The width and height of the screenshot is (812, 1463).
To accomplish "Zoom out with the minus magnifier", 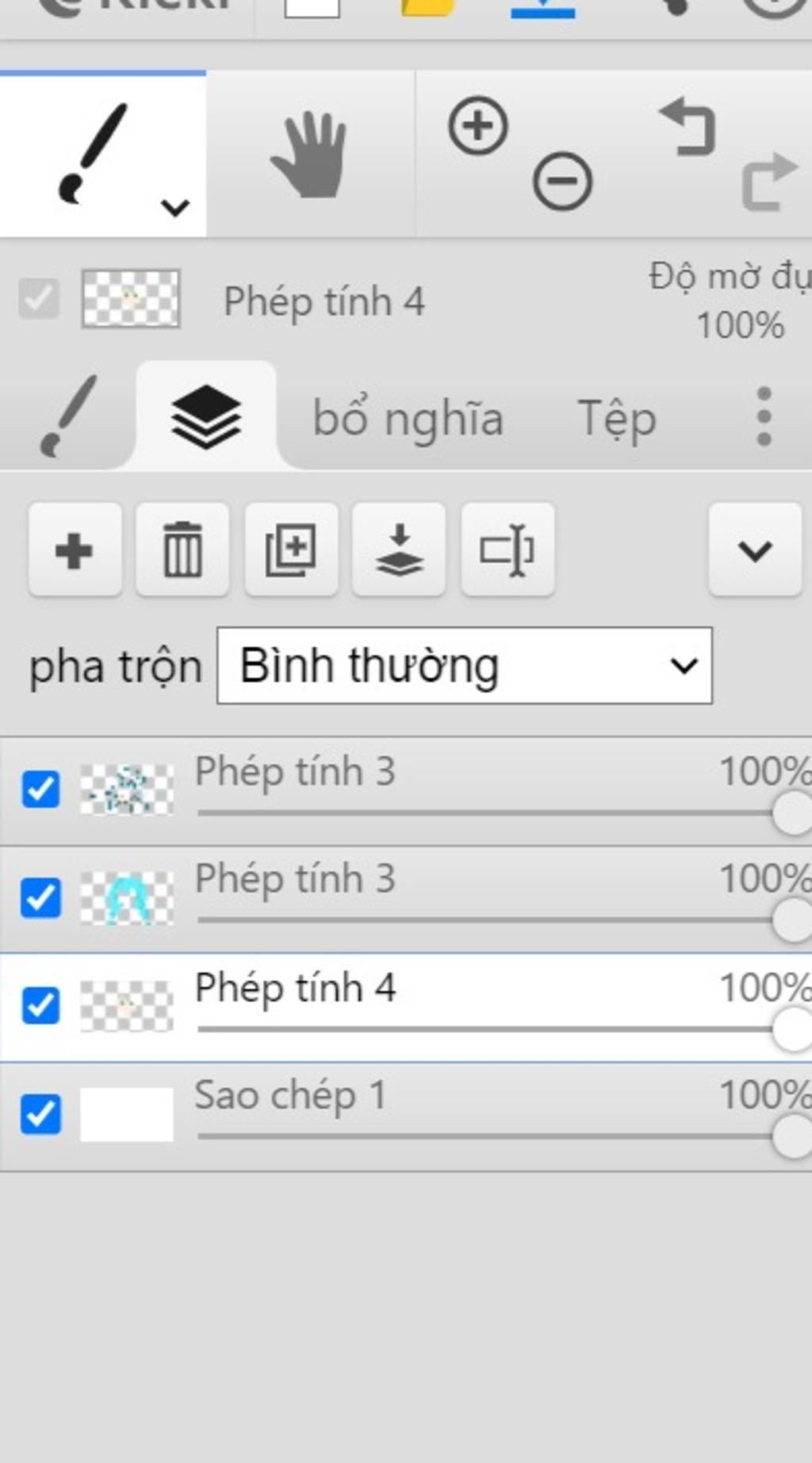I will pos(562,182).
